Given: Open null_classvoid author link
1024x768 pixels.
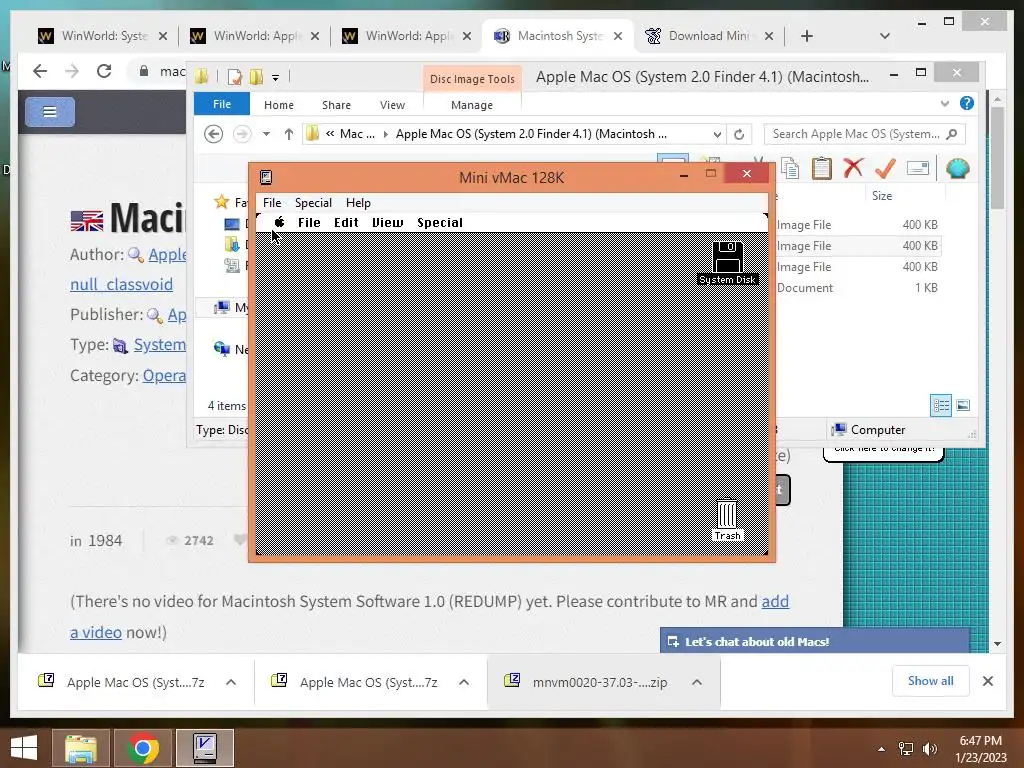Looking at the screenshot, I should pyautogui.click(x=121, y=284).
